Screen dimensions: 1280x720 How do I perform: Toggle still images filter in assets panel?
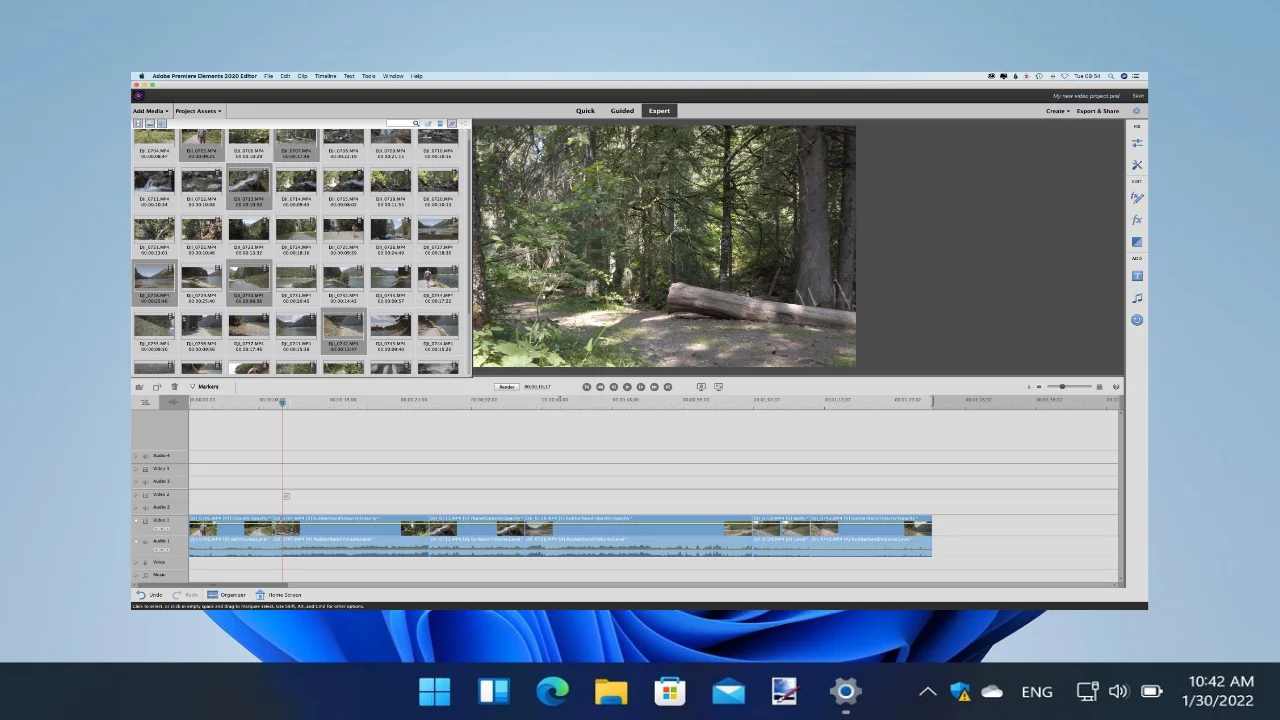coord(150,123)
